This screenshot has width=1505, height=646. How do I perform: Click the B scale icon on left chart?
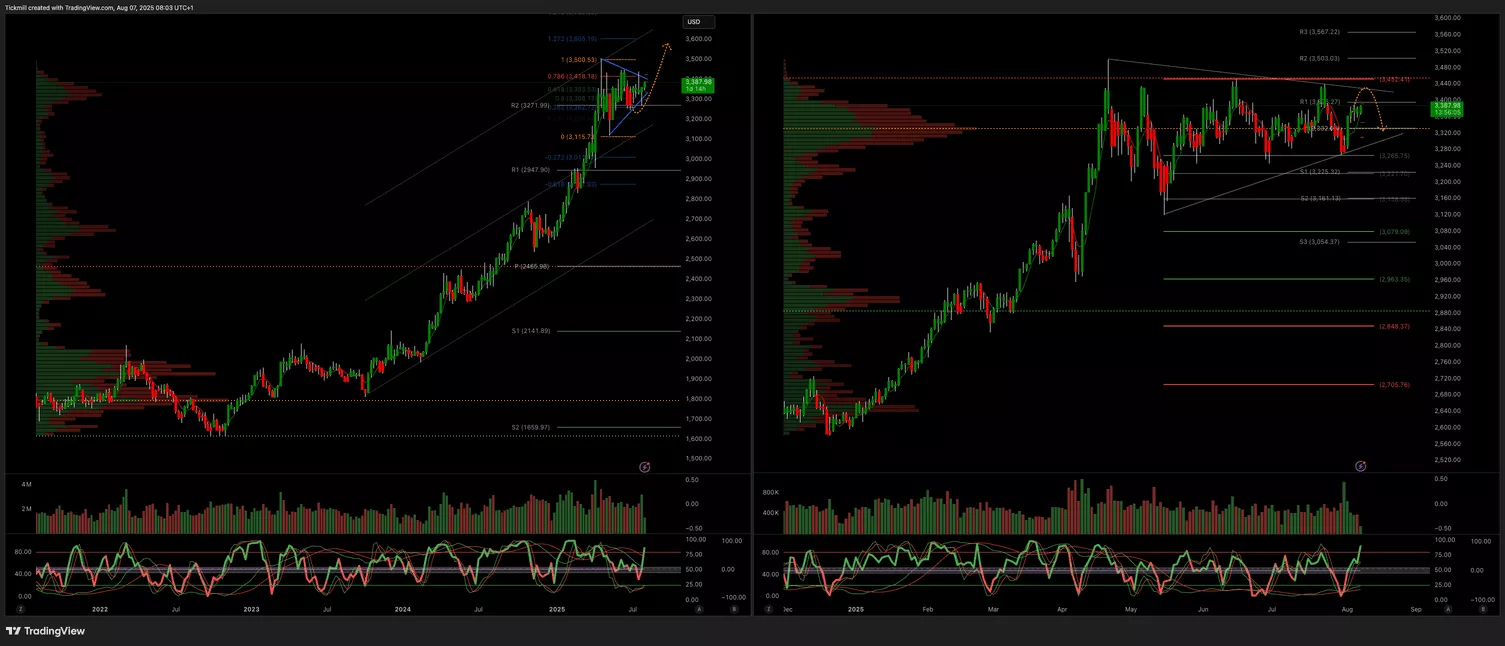pos(734,608)
